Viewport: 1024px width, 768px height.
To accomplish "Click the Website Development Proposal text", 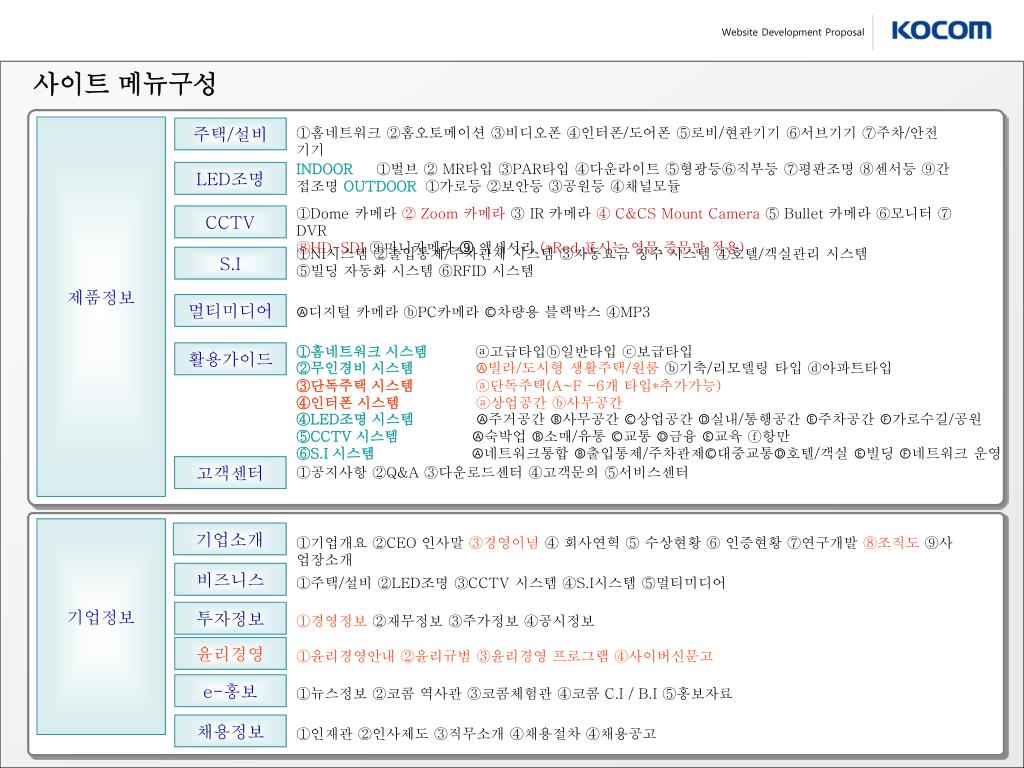I will point(792,32).
